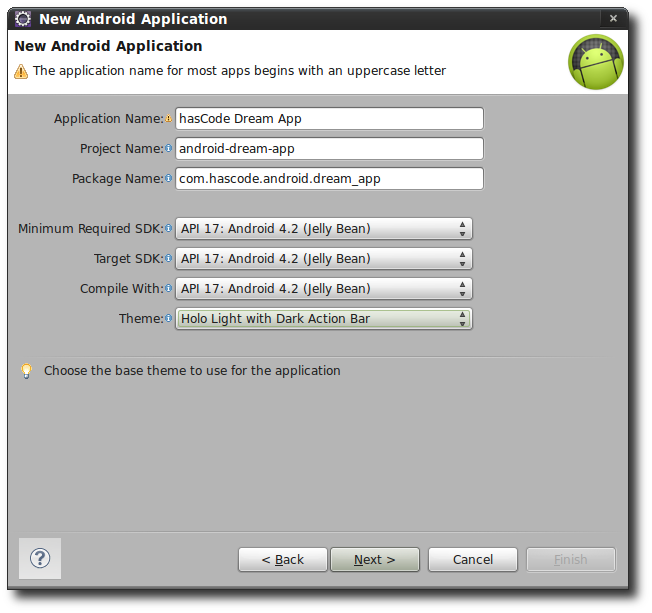Click the Application Name text field
The height and width of the screenshot is (613, 652).
pyautogui.click(x=329, y=119)
